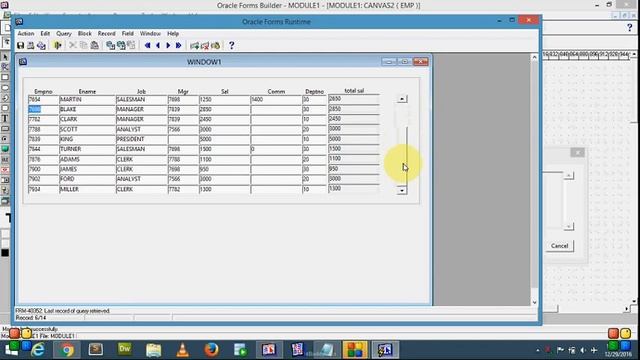Image resolution: width=640 pixels, height=360 pixels.
Task: Click the Remove Record toolbar icon
Action: [x=205, y=45]
